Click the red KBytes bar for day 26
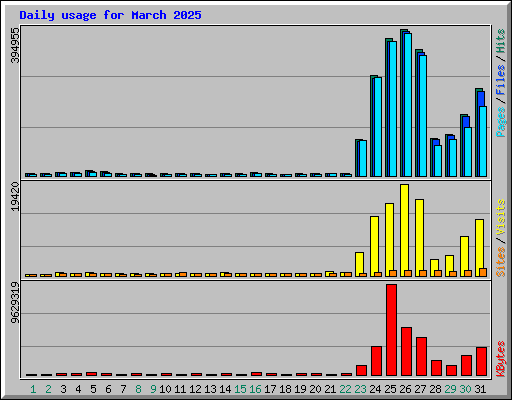This screenshot has height=400, width=512. tap(407, 351)
